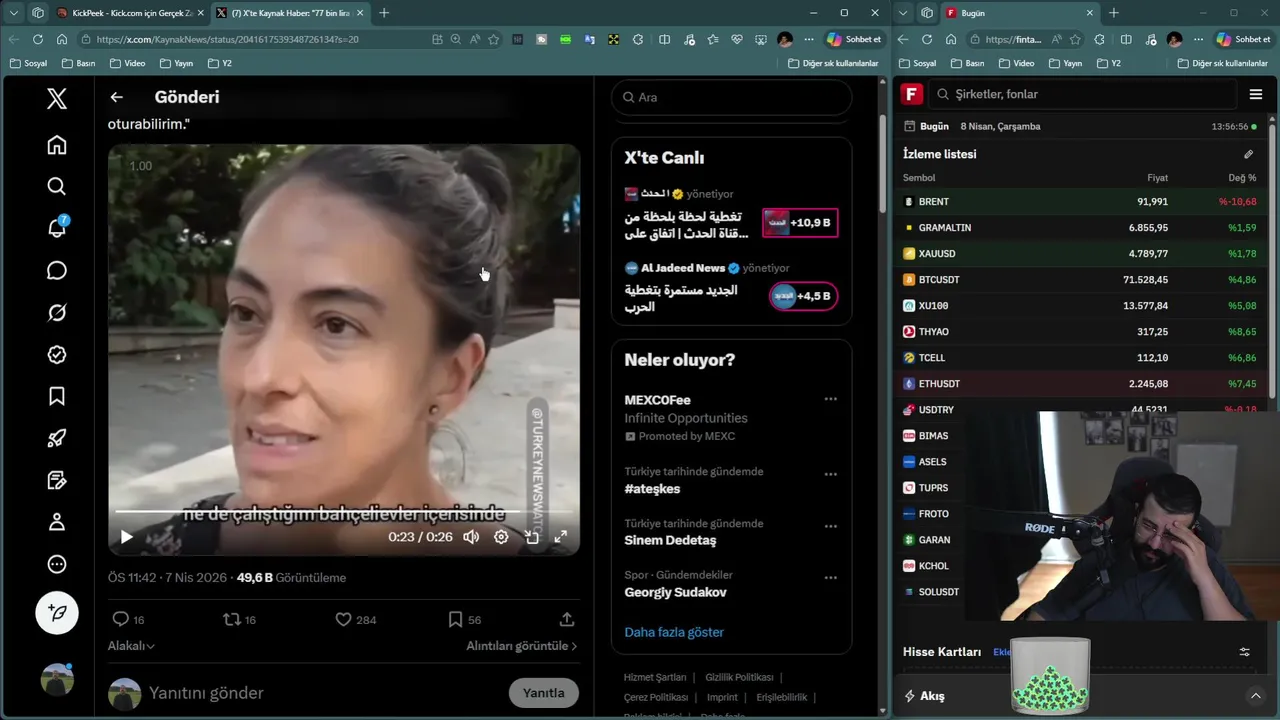Go back with the Gönderi back arrow

(117, 97)
